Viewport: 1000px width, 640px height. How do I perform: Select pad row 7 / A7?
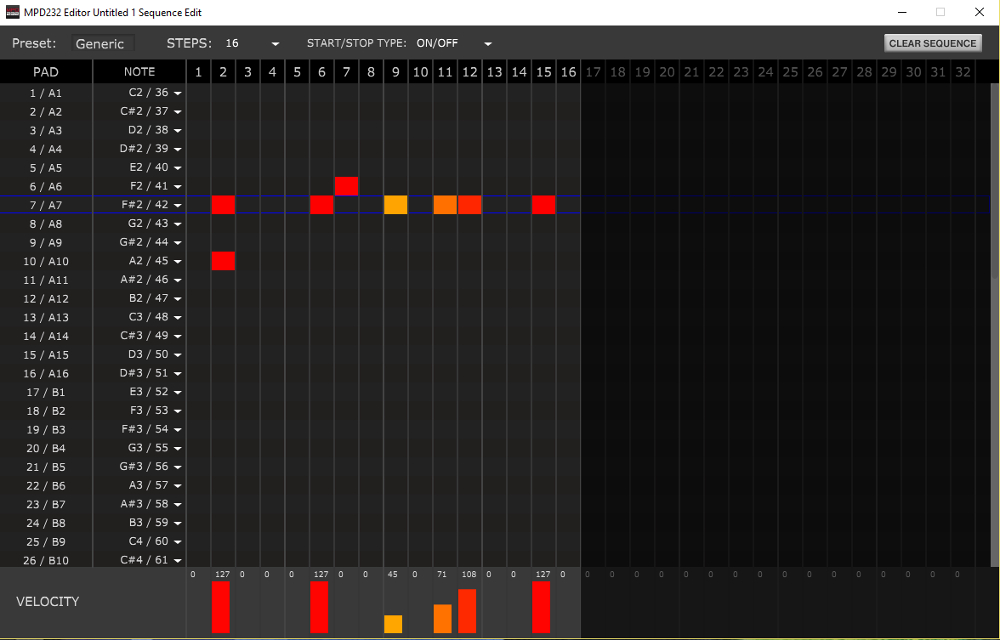click(x=46, y=205)
